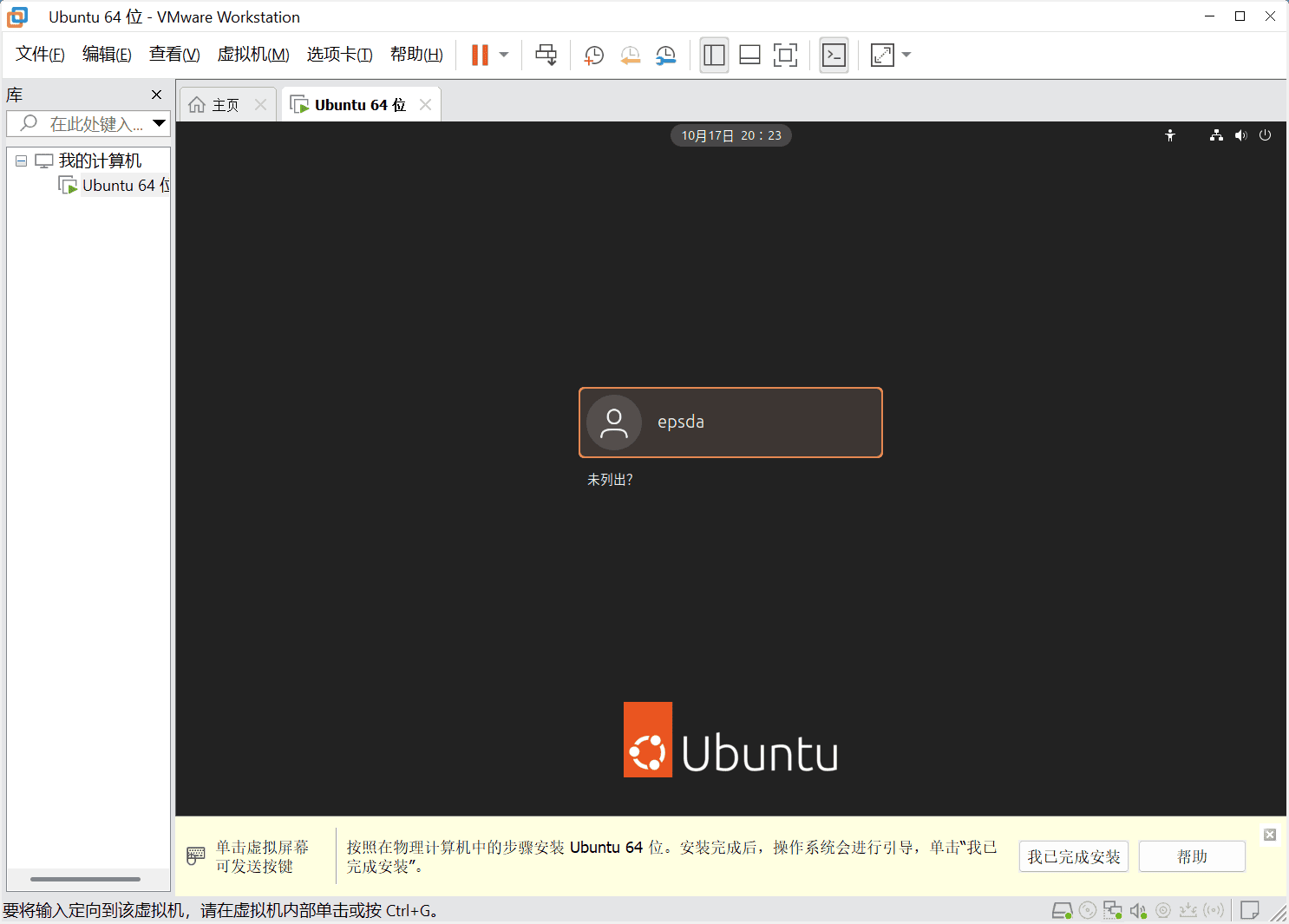Click the Ubuntu network status icon
The width and height of the screenshot is (1289, 924).
[x=1216, y=135]
